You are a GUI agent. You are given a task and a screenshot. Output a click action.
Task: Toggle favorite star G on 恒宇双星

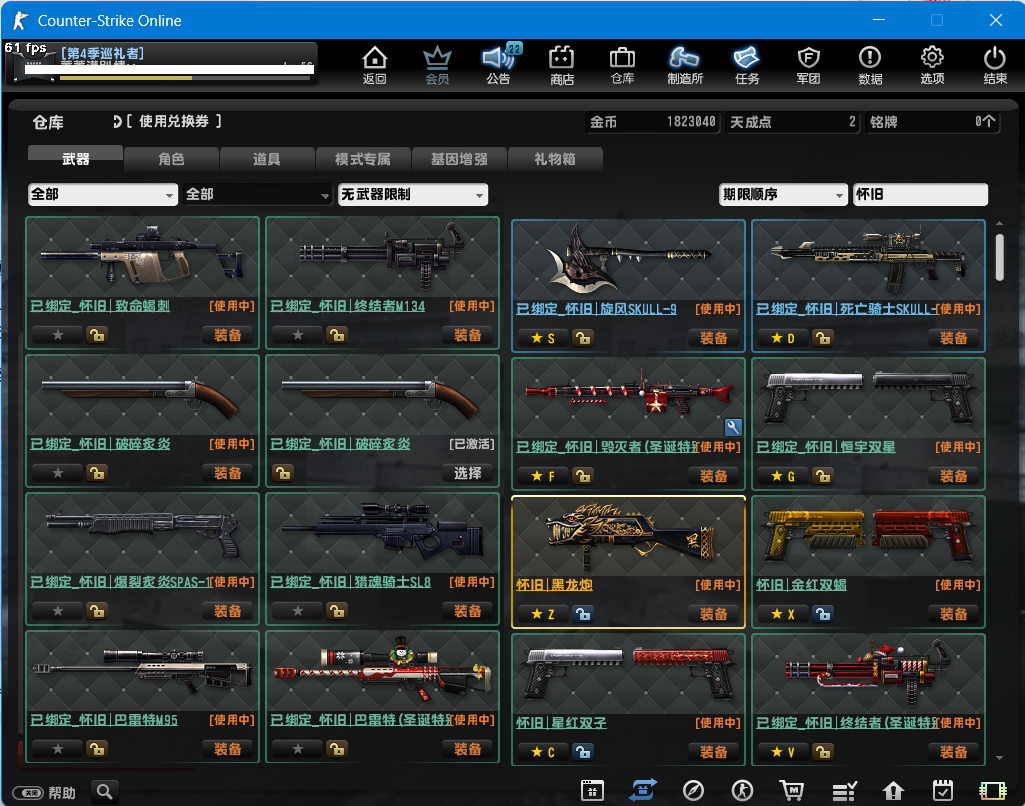782,476
